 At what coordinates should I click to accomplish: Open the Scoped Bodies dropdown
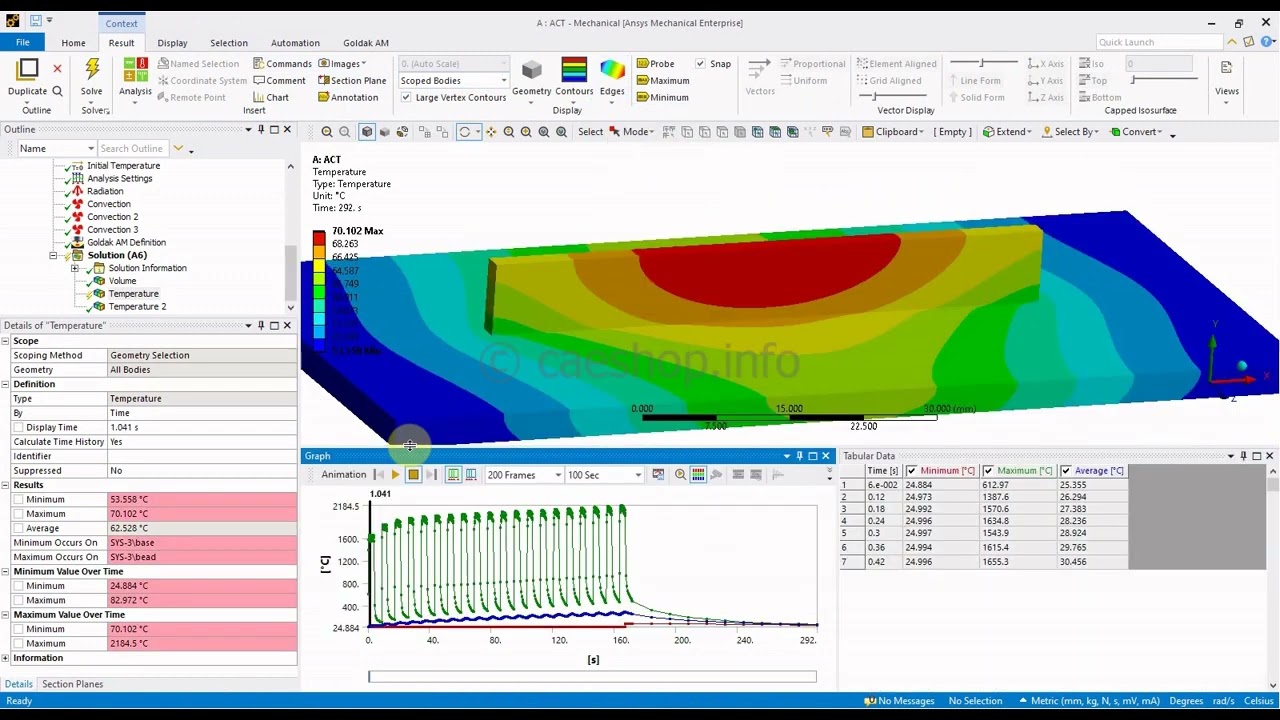(453, 80)
